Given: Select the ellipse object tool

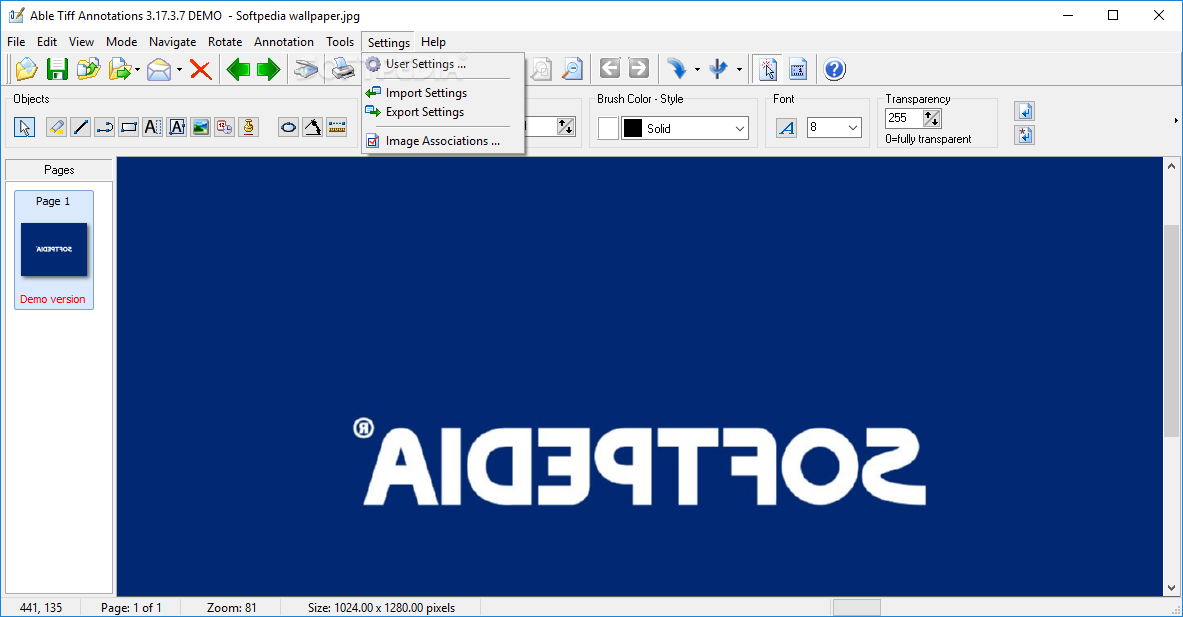Looking at the screenshot, I should (x=288, y=127).
